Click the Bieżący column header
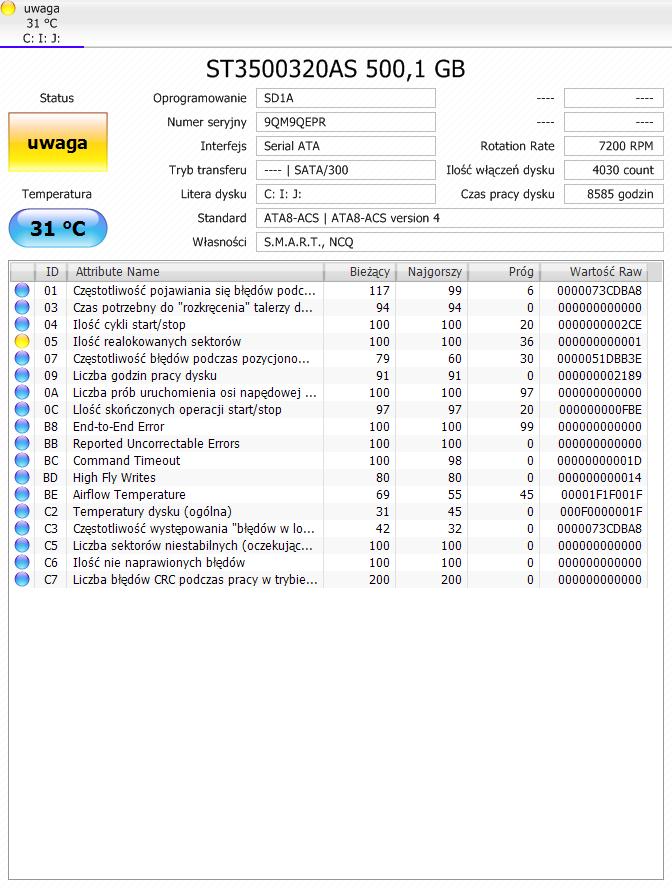 pyautogui.click(x=360, y=272)
